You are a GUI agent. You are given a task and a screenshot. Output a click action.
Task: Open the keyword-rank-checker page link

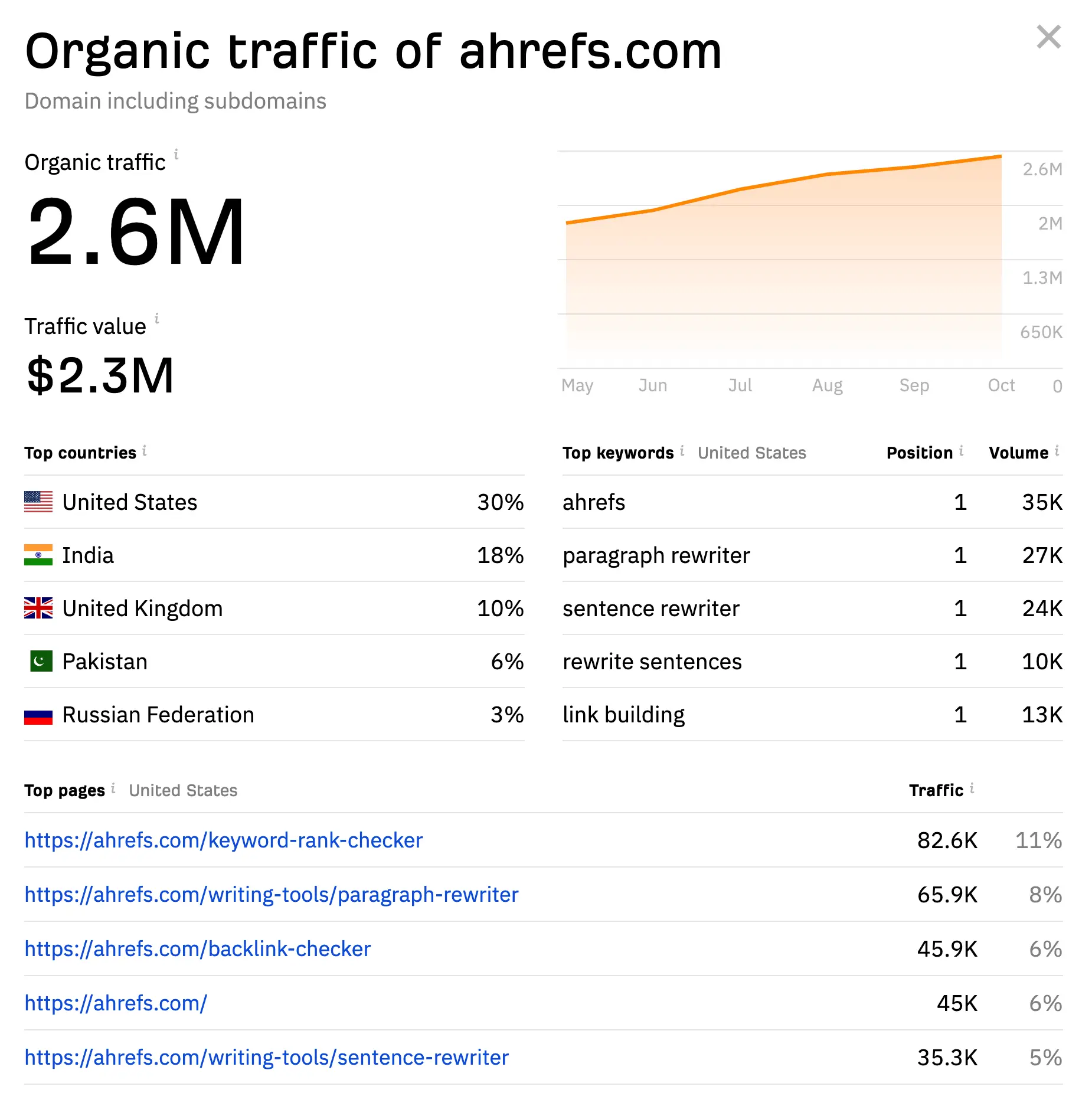(x=224, y=840)
